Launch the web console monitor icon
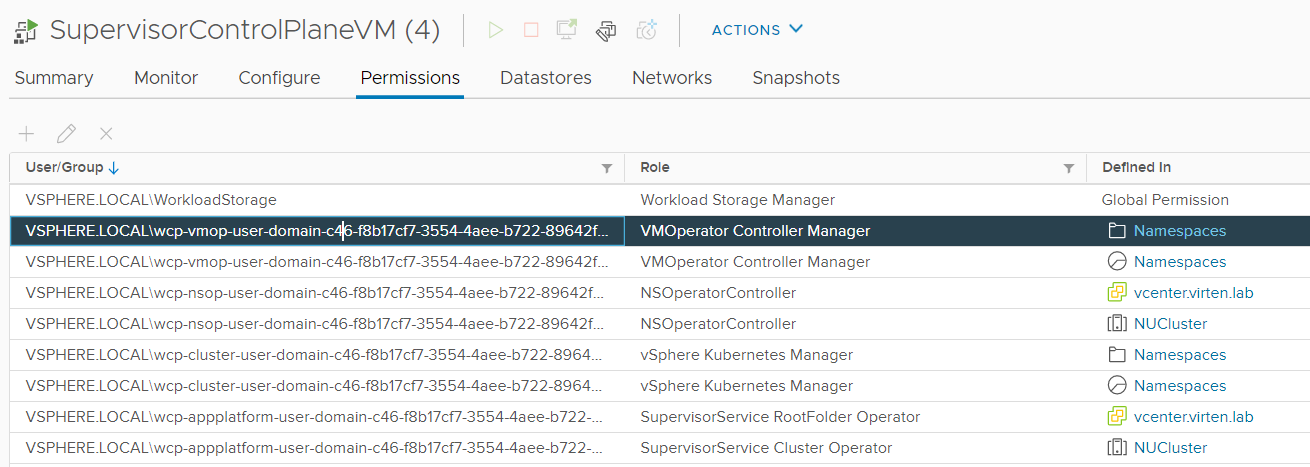The width and height of the screenshot is (1310, 467). (x=567, y=30)
